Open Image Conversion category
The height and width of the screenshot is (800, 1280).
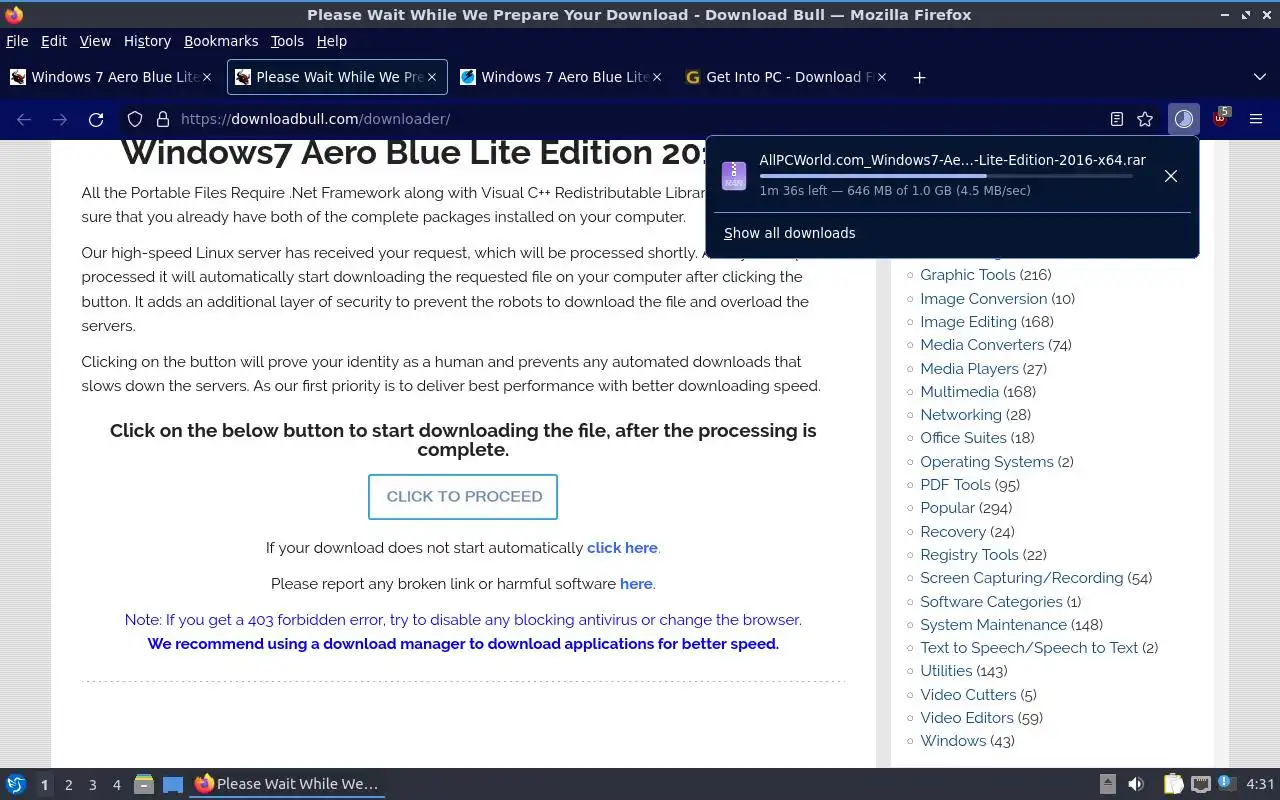(x=983, y=298)
